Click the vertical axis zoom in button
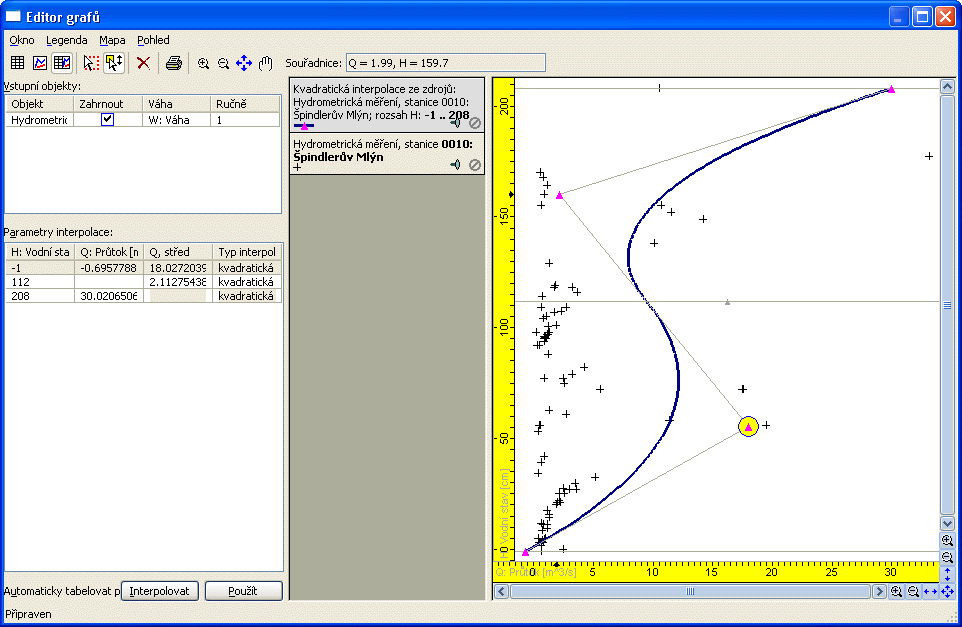 pos(947,540)
